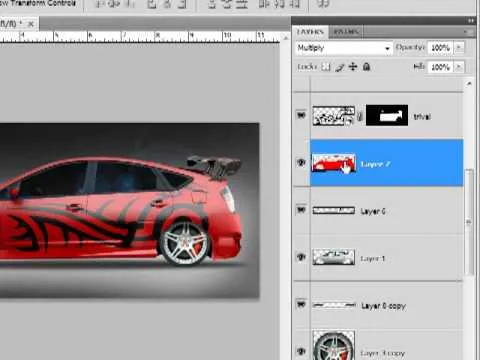Click the Layers panel vertical scrollbar thumb
The width and height of the screenshot is (480, 360).
point(469,222)
